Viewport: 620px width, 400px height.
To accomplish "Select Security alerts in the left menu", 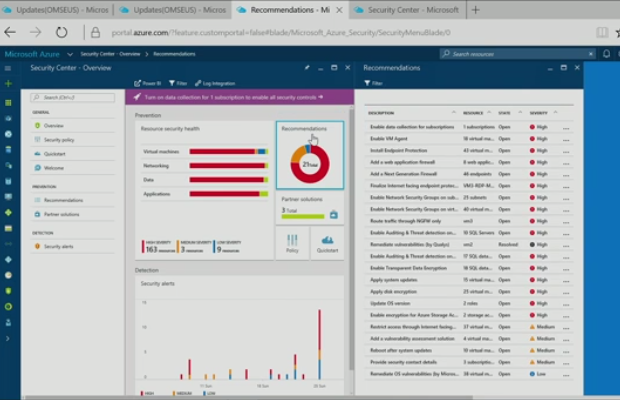I will coord(59,246).
